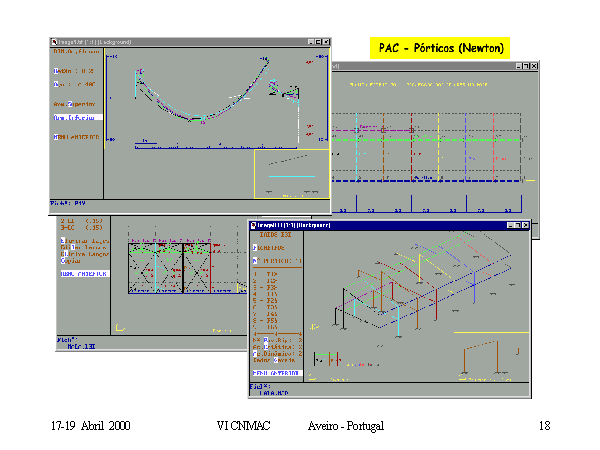Click highlighted MENU ANTERIOR in bottom-left window

click(86, 272)
